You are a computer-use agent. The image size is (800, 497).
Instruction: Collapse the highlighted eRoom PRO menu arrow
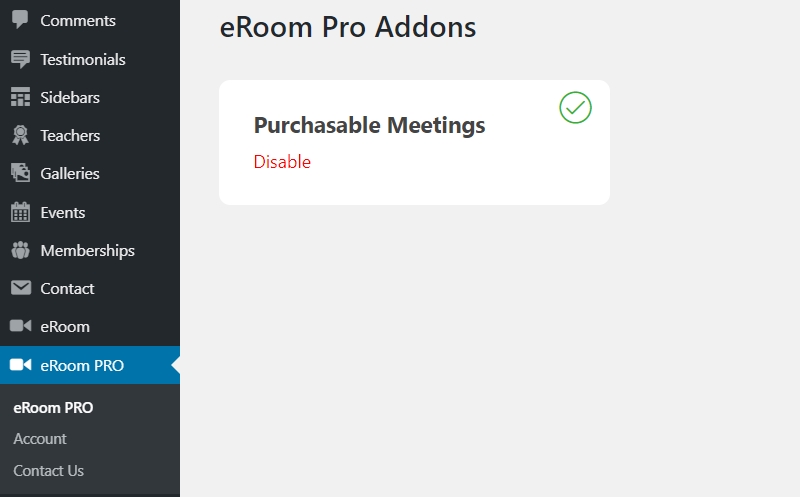(x=176, y=365)
